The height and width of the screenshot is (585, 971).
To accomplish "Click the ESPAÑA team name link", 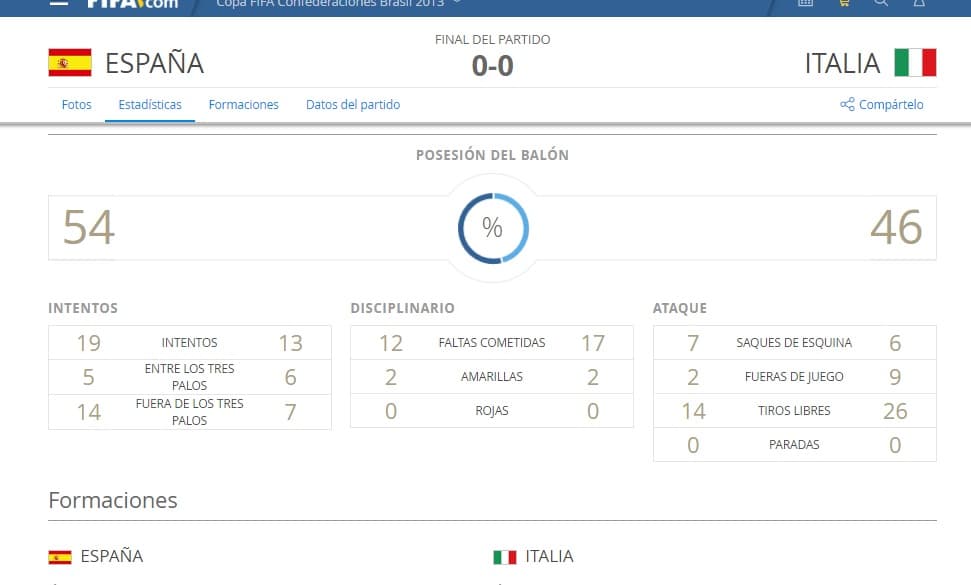I will tap(154, 62).
